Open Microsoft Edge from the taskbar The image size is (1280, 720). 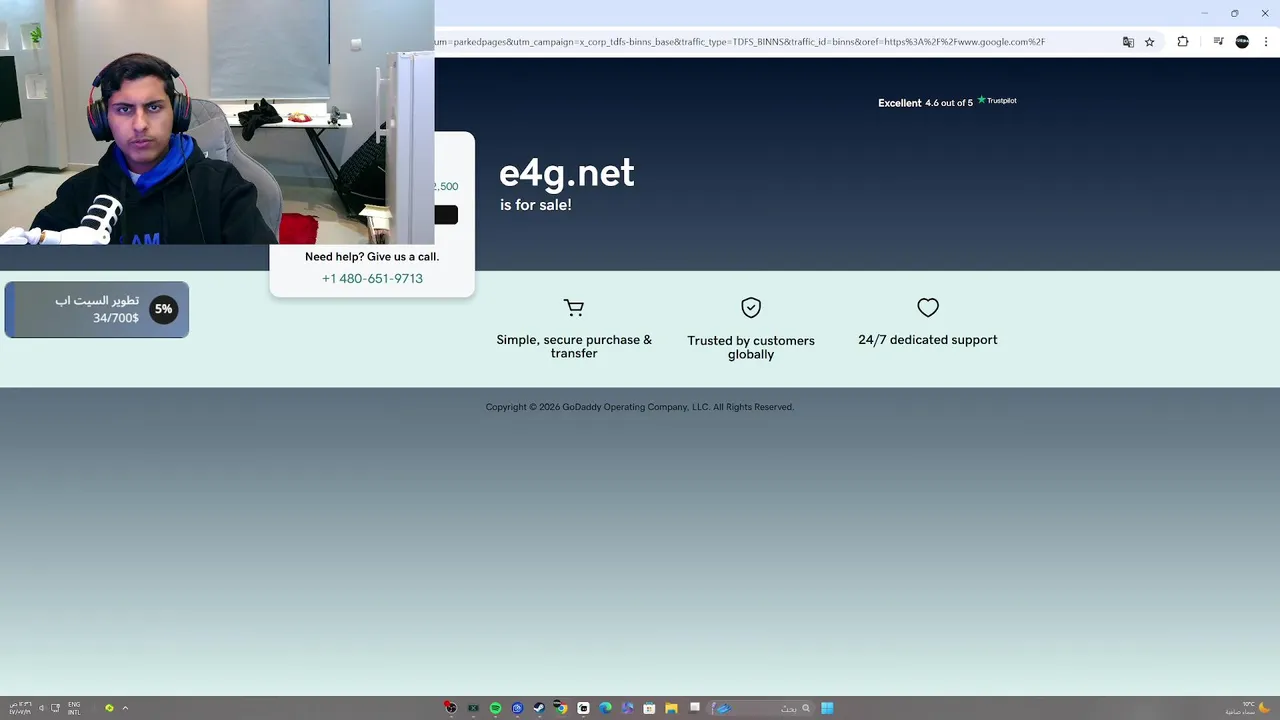pyautogui.click(x=605, y=708)
